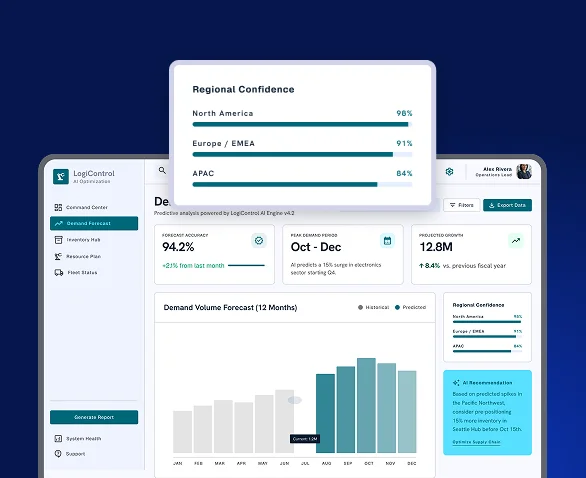This screenshot has width=586, height=478.
Task: Go to Inventory Hub in sidebar
Action: pos(94,240)
